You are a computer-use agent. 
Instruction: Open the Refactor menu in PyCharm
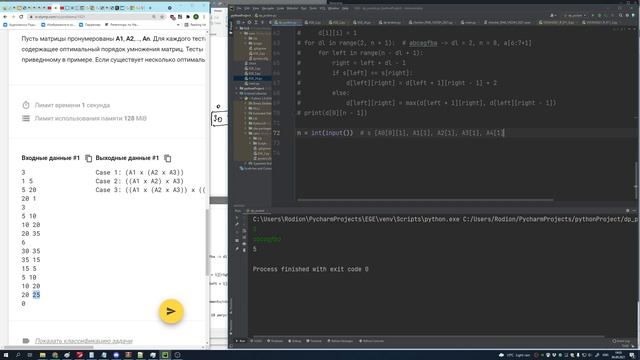[x=292, y=8]
